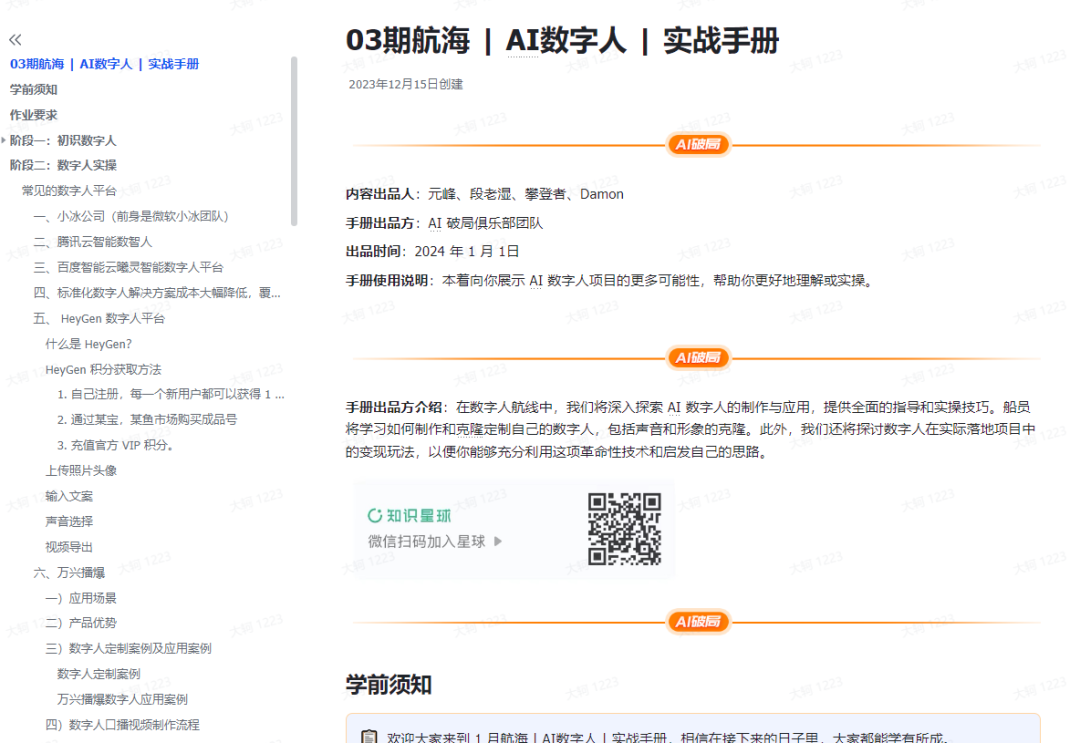This screenshot has height=743, width=1080.
Task: Select outline item 1. 自己注册
Action: tap(171, 394)
